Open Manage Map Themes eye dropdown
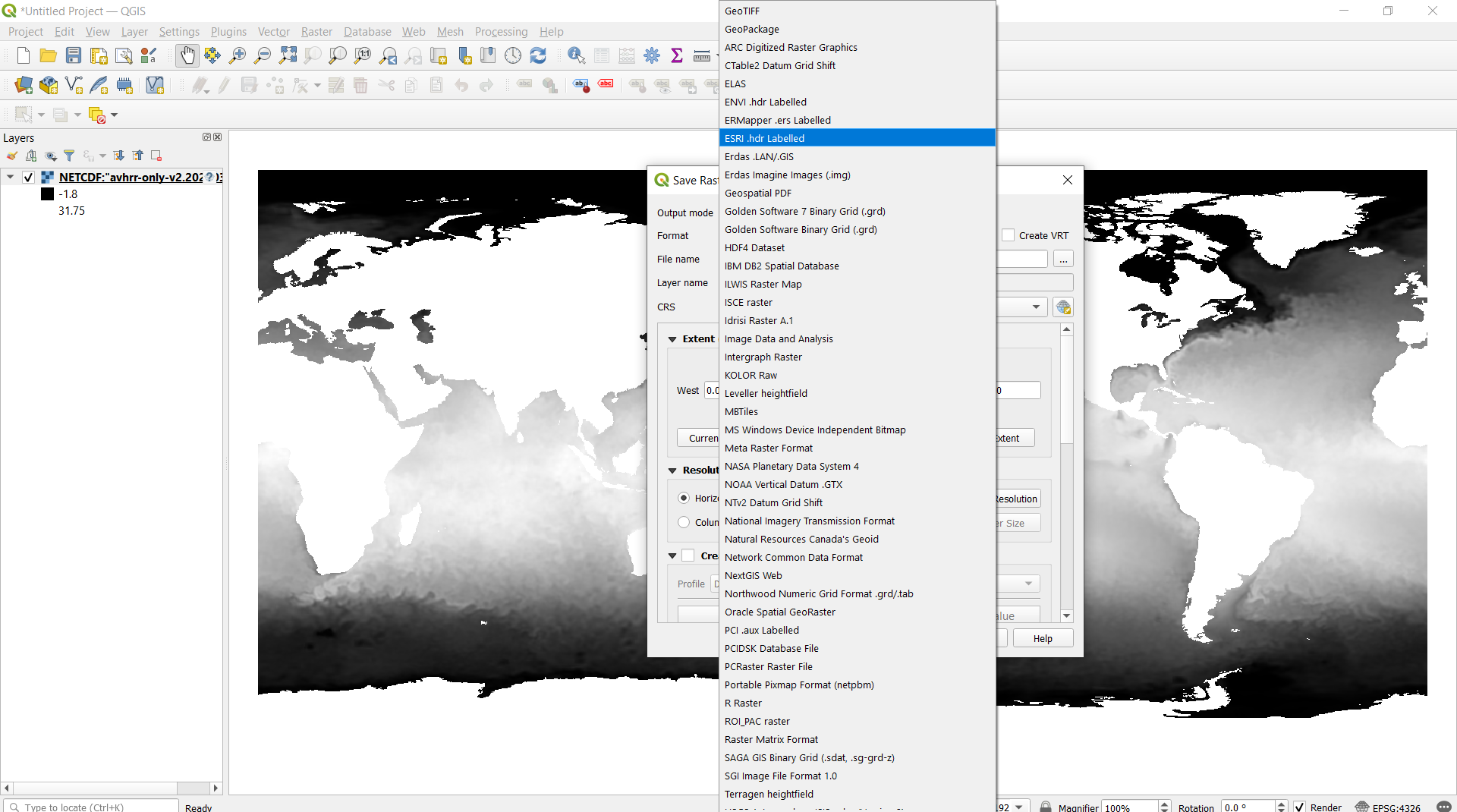 50,156
